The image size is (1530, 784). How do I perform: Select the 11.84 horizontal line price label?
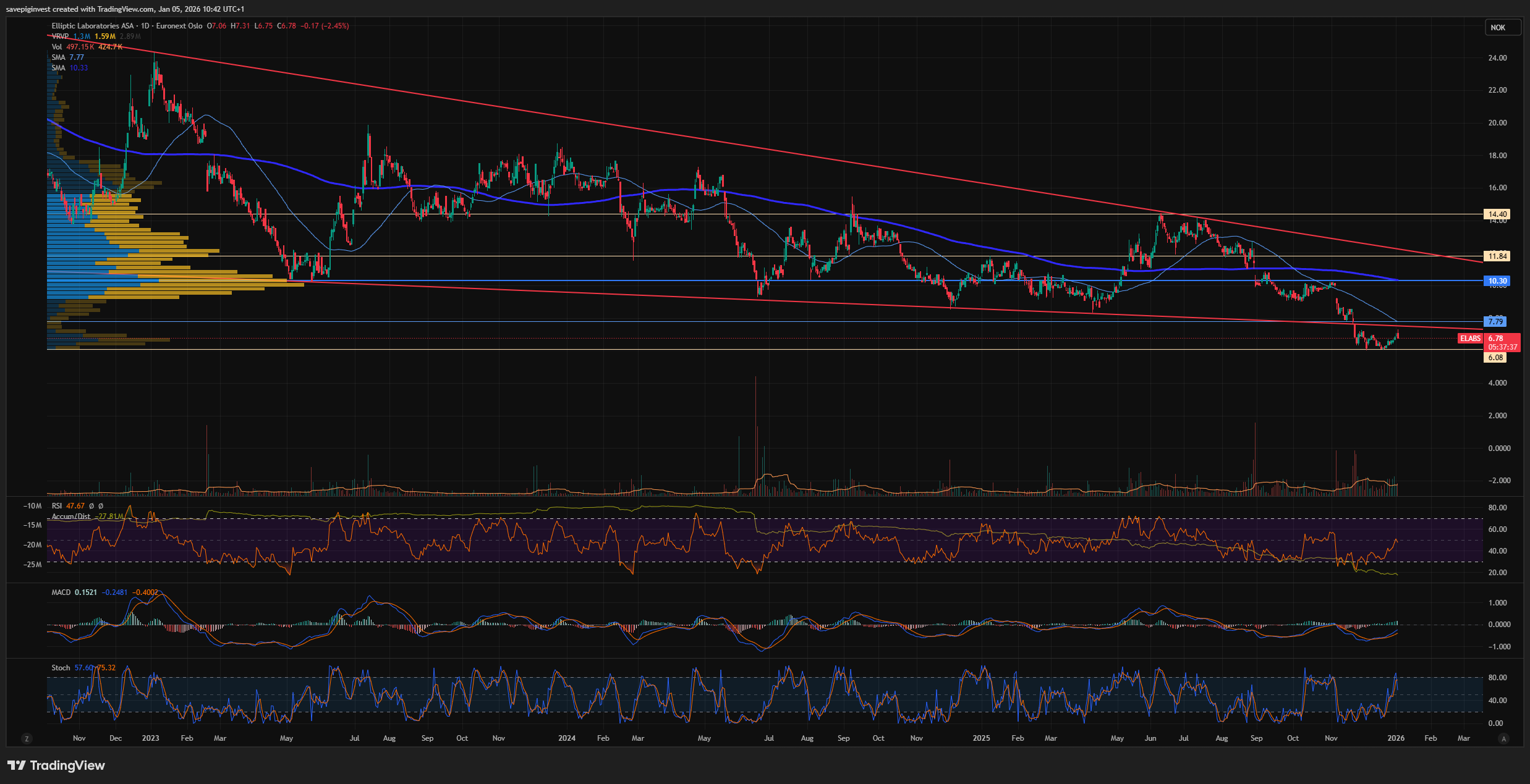1497,256
